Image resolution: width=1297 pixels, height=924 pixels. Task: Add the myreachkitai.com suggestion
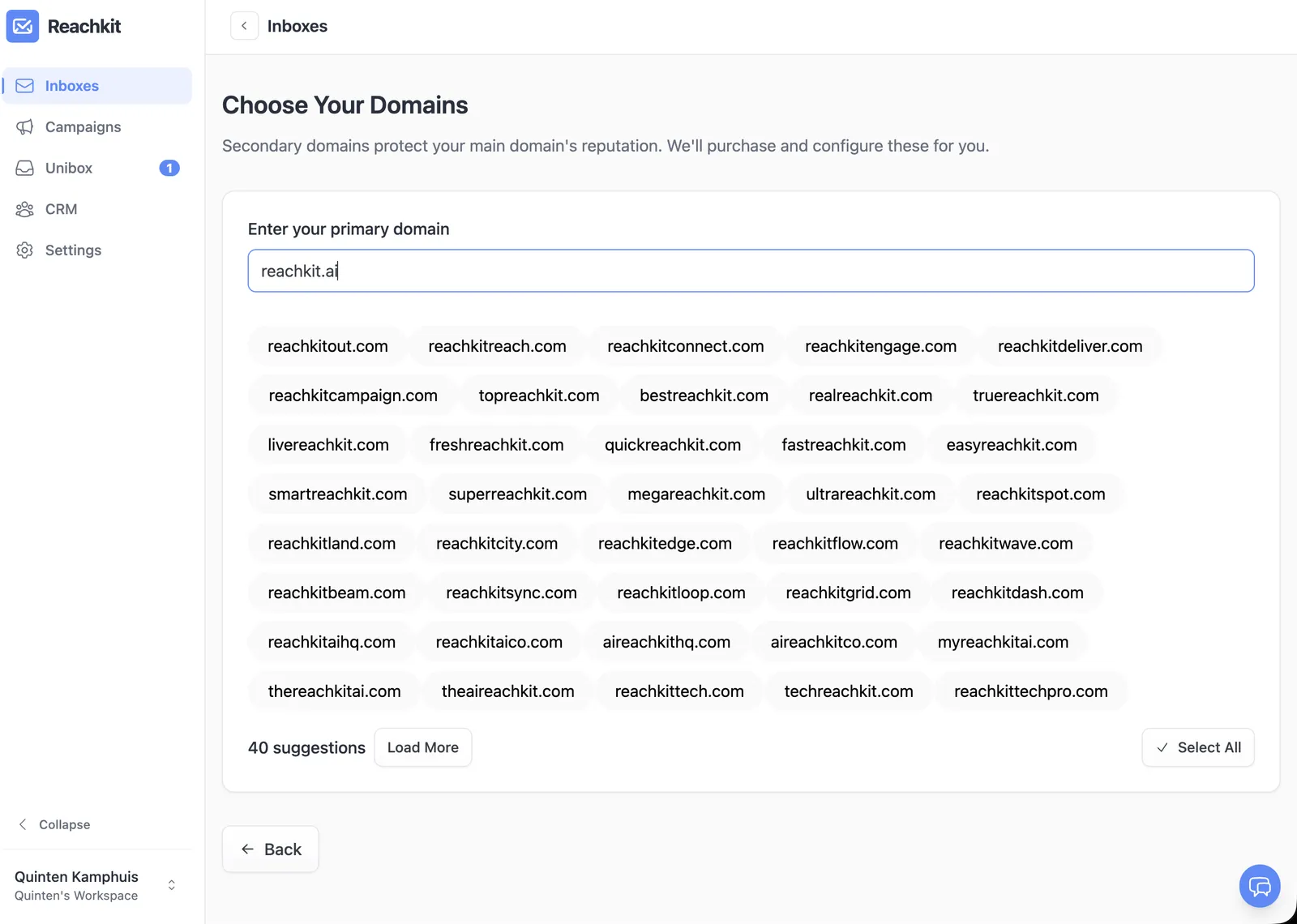pyautogui.click(x=1004, y=643)
